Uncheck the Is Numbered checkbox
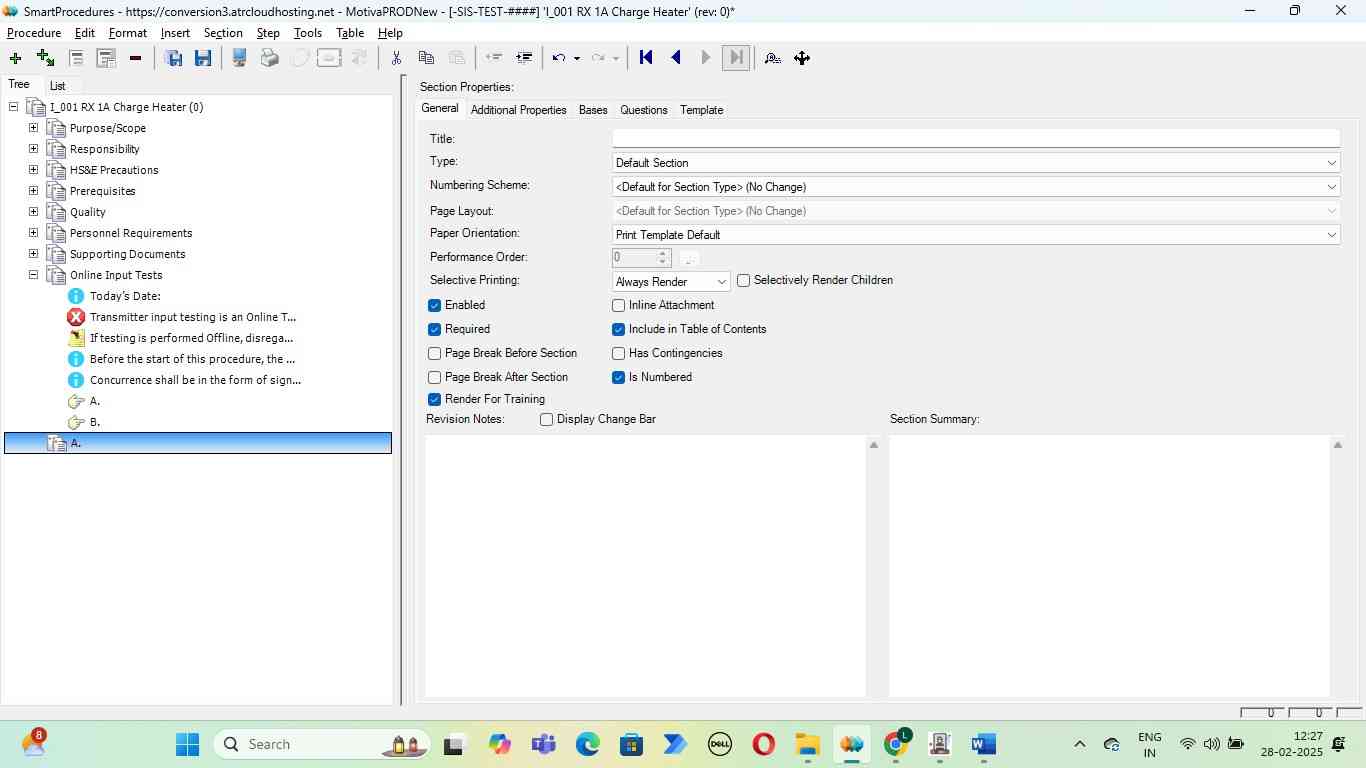Viewport: 1366px width, 768px height. pyautogui.click(x=618, y=377)
